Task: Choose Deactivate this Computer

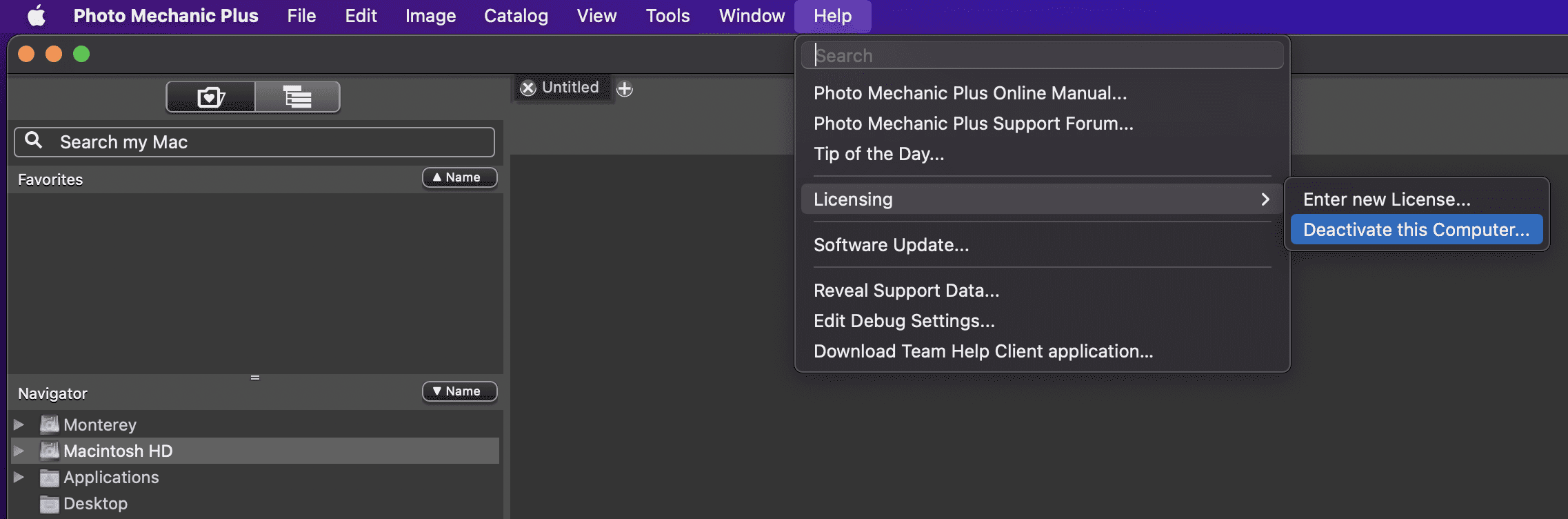Action: point(1416,230)
